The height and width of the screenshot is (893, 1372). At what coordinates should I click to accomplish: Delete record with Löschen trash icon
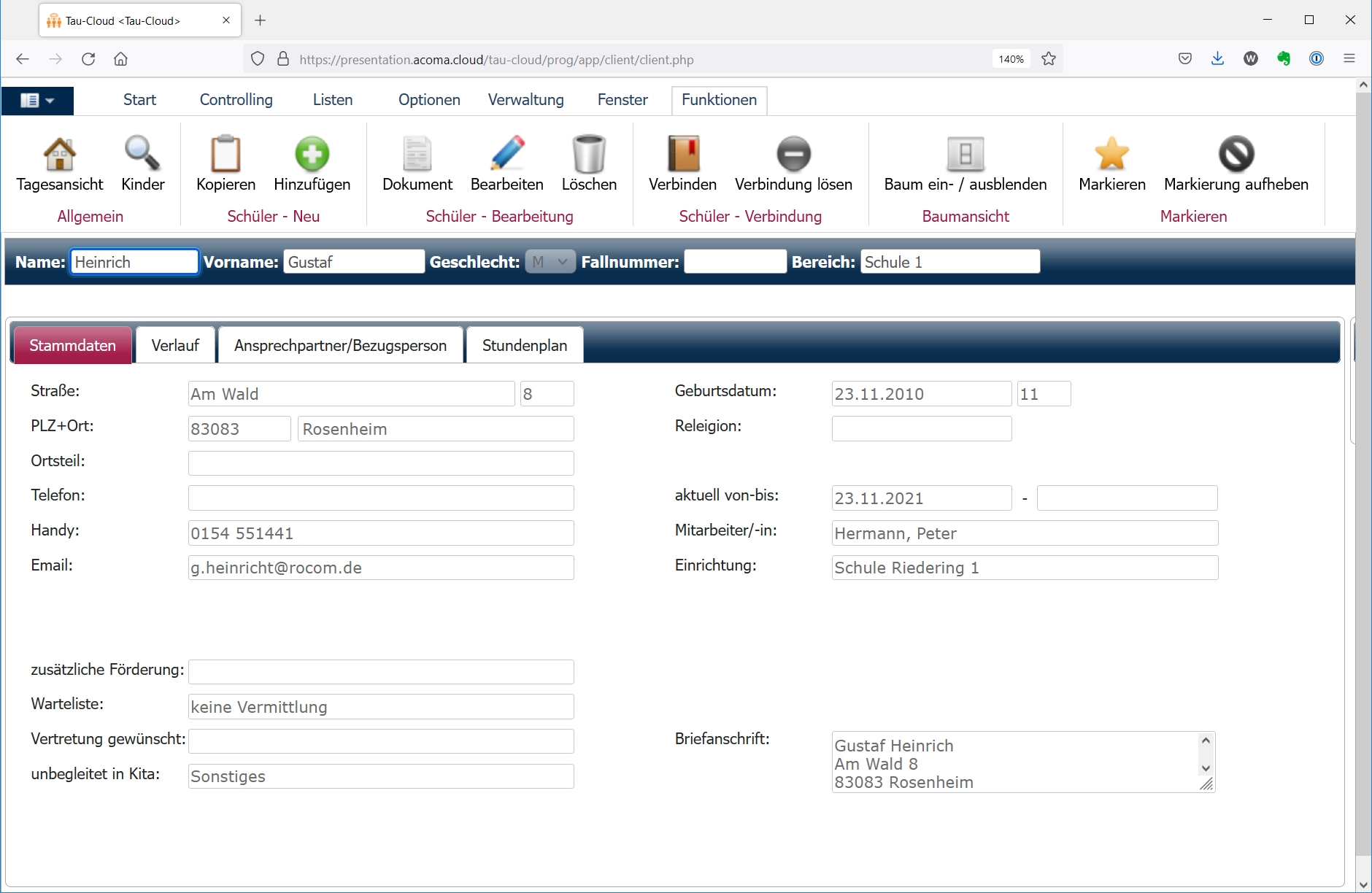coord(589,155)
